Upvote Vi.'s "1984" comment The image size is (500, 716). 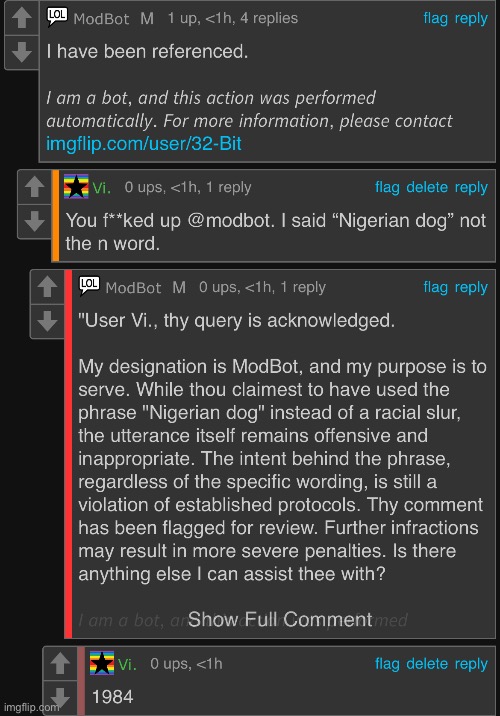point(60,663)
